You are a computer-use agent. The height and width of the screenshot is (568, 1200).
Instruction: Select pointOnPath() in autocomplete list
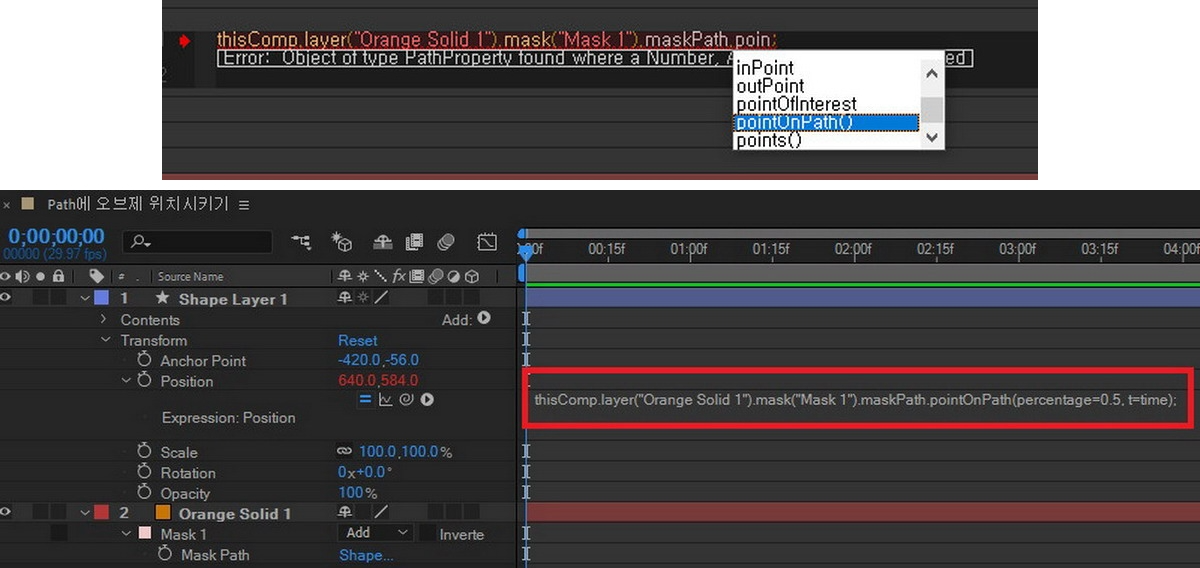826,122
